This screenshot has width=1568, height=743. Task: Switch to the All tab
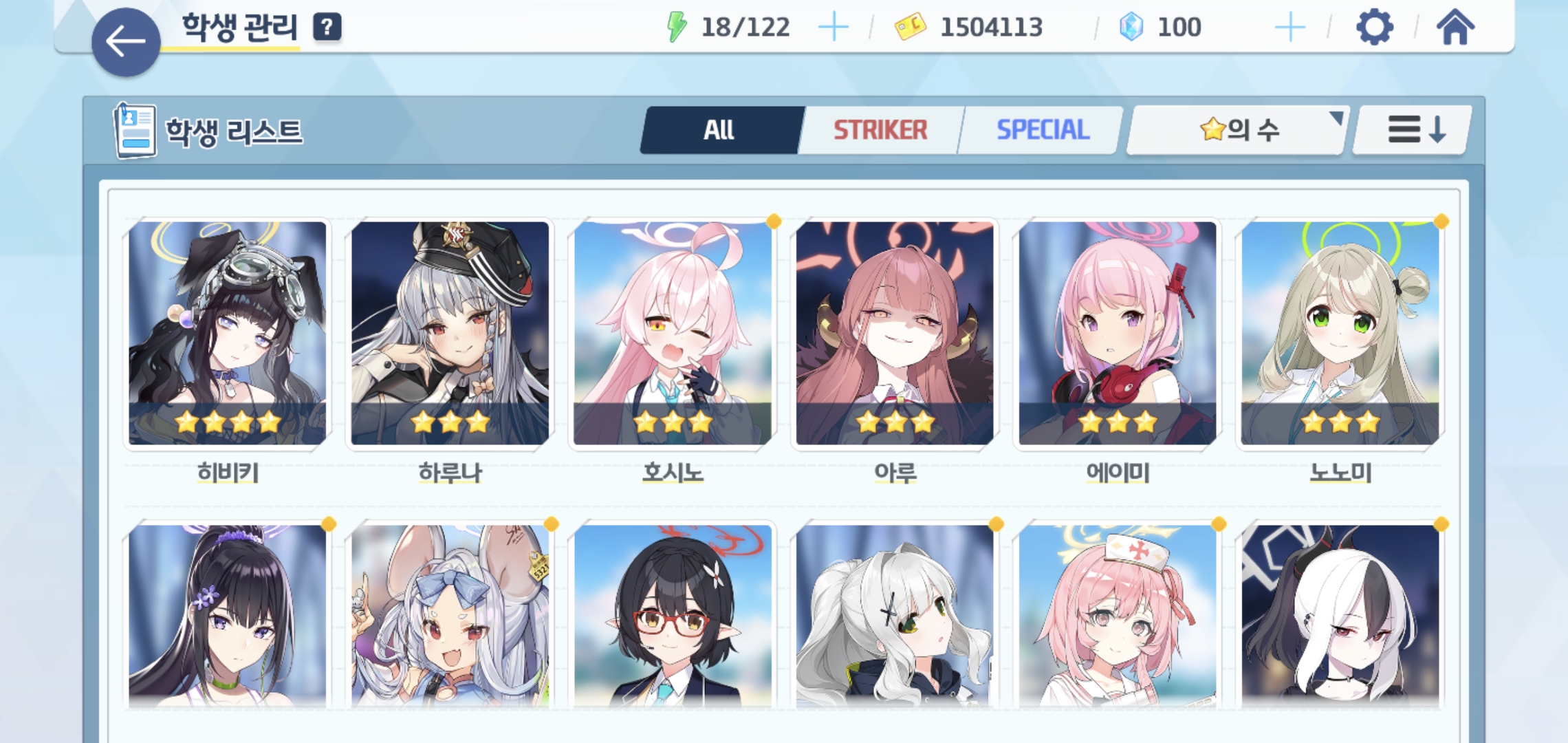coord(720,129)
